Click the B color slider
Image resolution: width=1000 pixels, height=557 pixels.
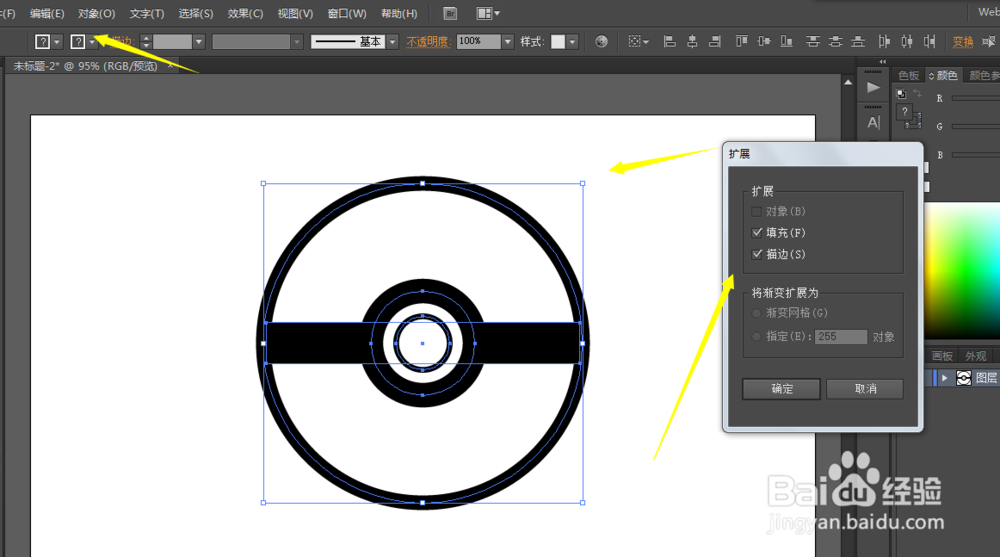[x=975, y=154]
